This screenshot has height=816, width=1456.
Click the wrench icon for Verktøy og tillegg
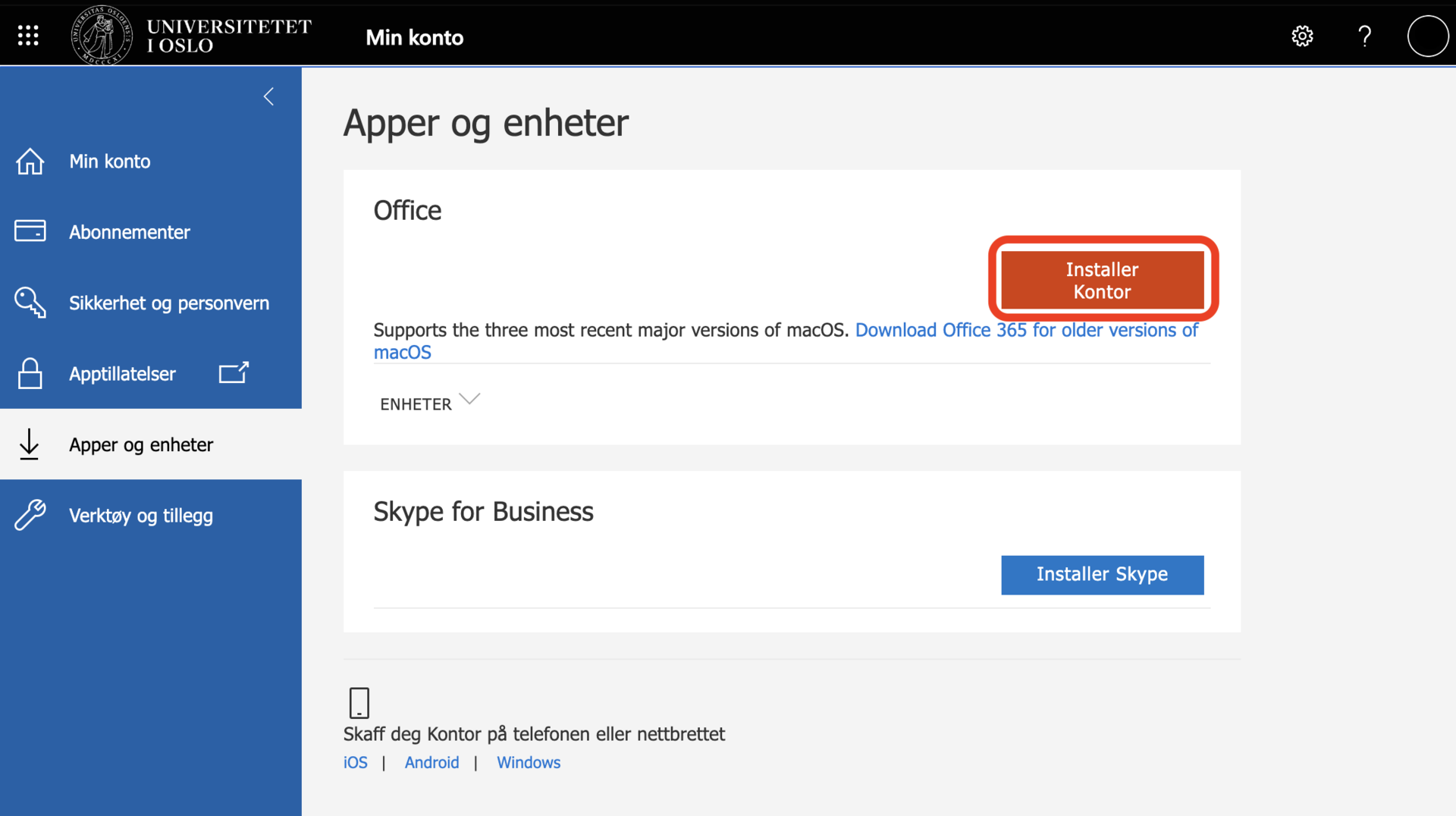point(30,515)
